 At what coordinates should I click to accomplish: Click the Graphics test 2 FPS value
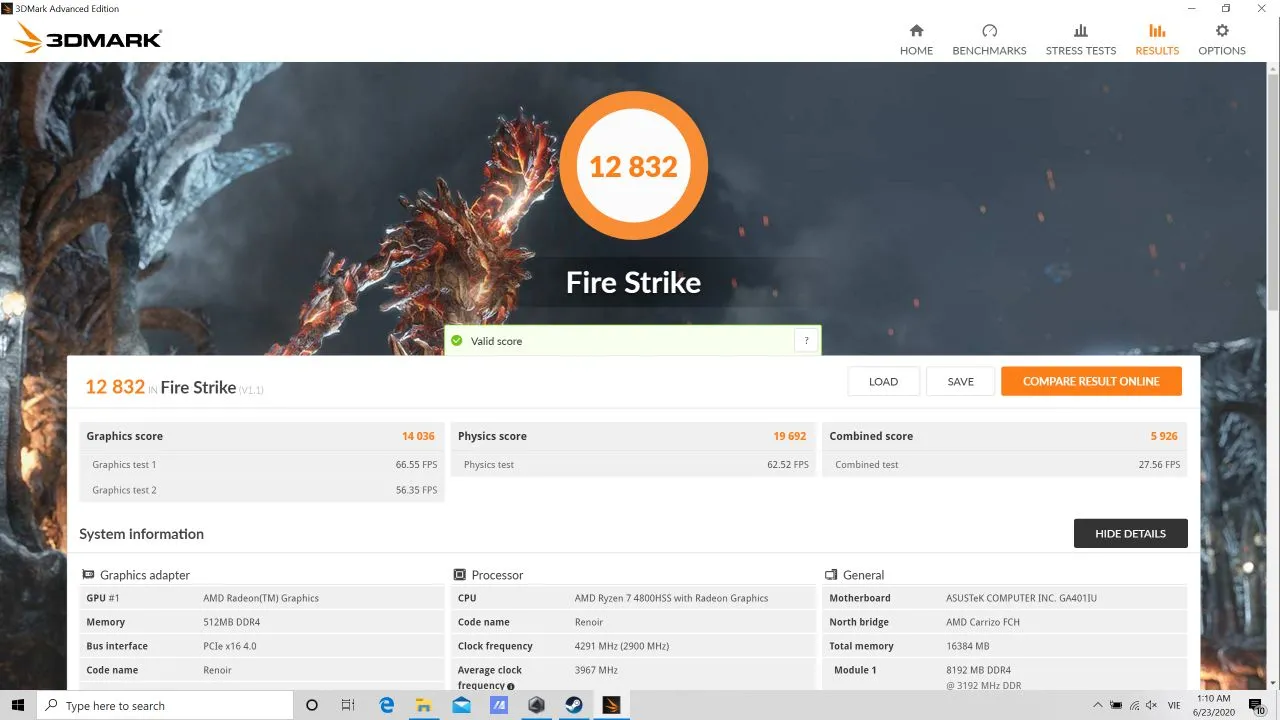click(416, 490)
